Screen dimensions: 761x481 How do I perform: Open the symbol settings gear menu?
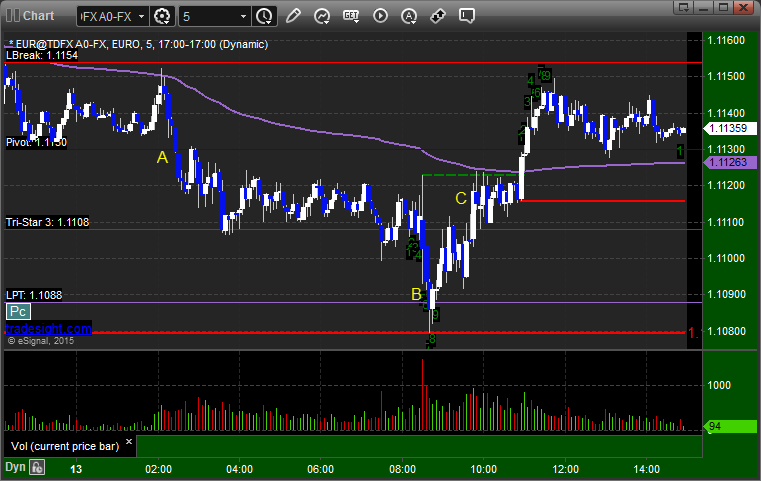click(162, 17)
